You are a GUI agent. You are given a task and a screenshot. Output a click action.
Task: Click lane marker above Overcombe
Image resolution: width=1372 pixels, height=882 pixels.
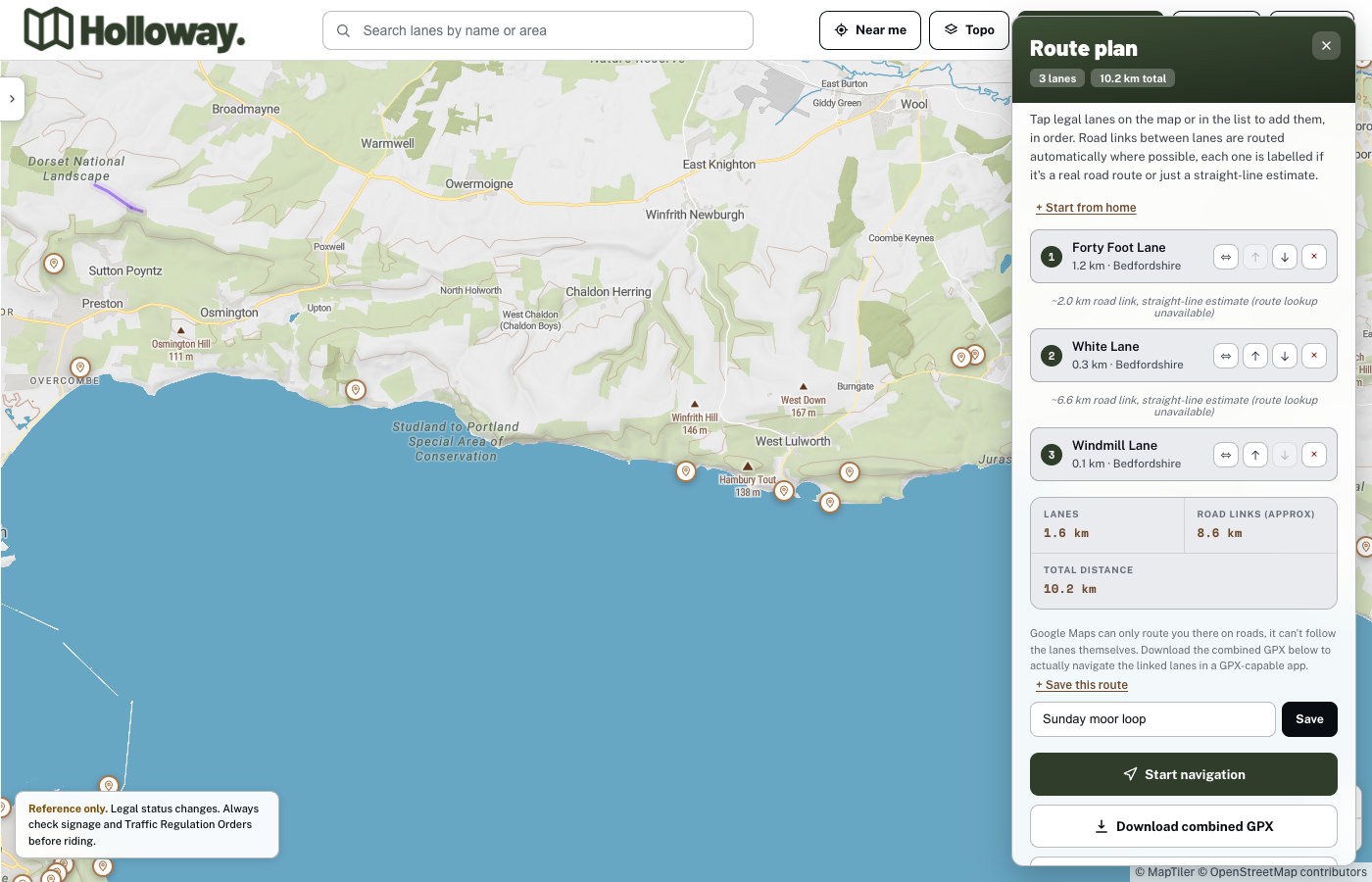(x=80, y=367)
